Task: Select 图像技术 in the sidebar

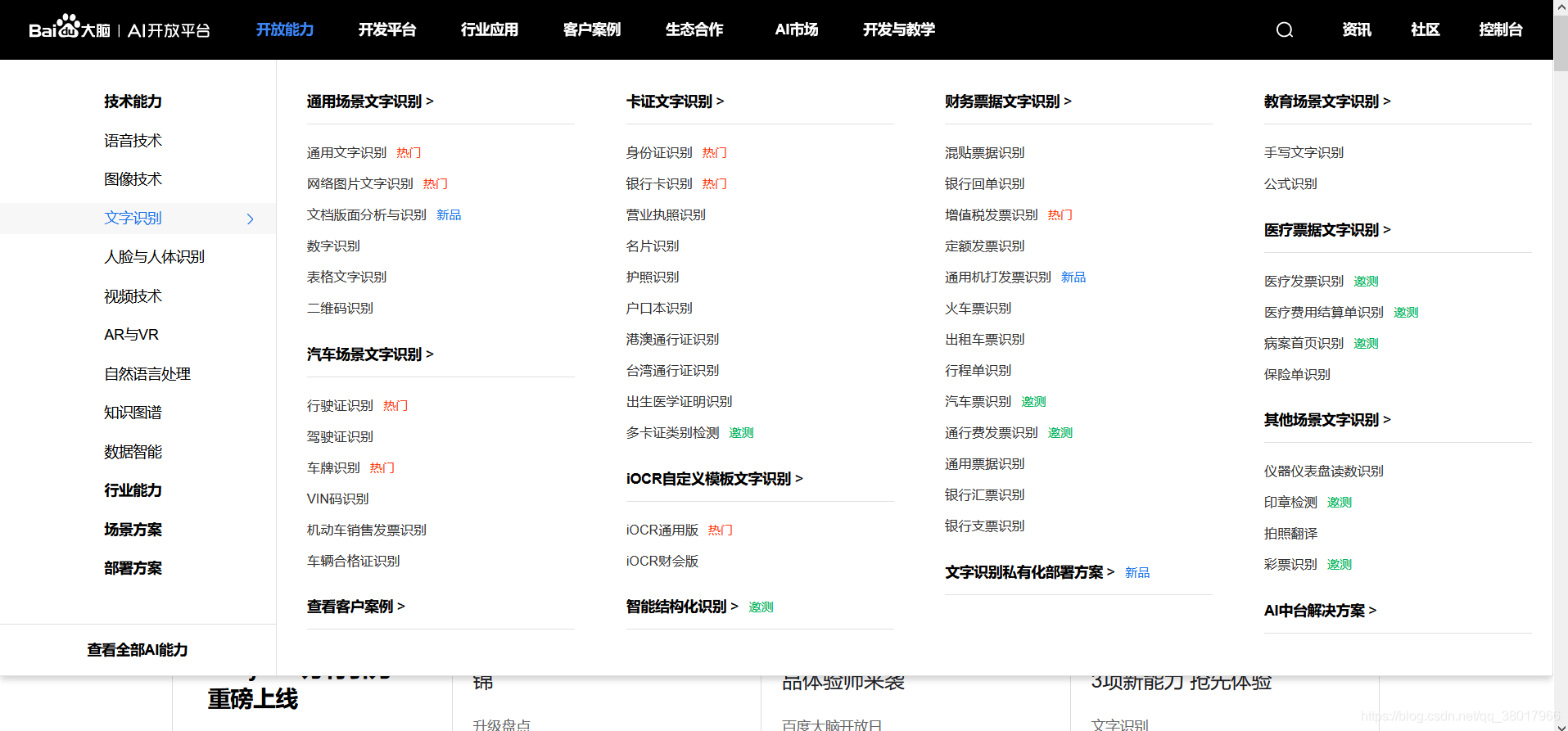Action: [x=133, y=179]
